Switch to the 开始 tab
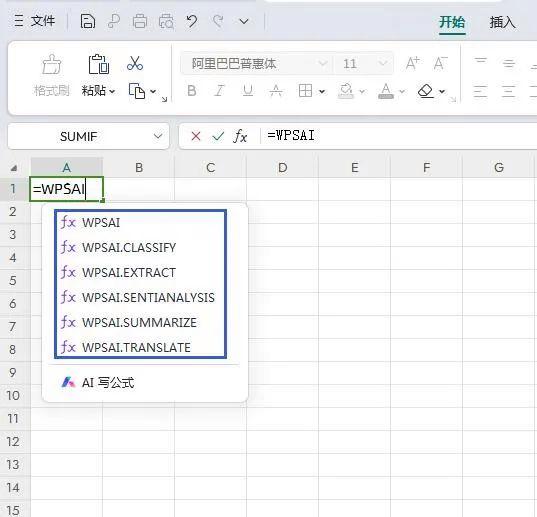 [x=452, y=22]
